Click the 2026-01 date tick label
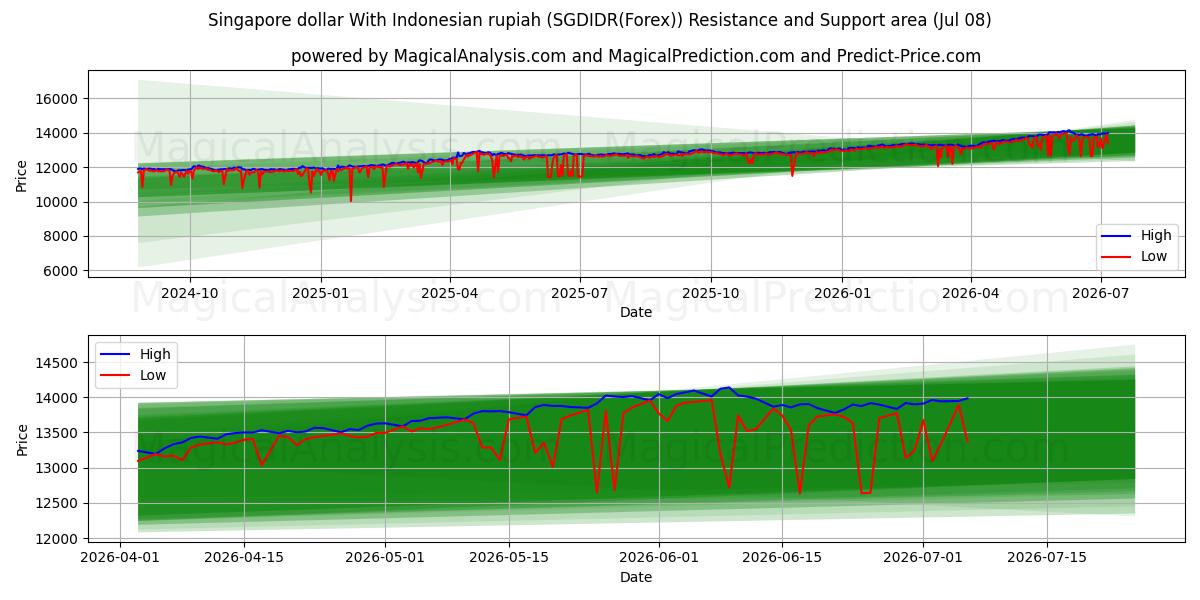1200x600 pixels. [842, 294]
